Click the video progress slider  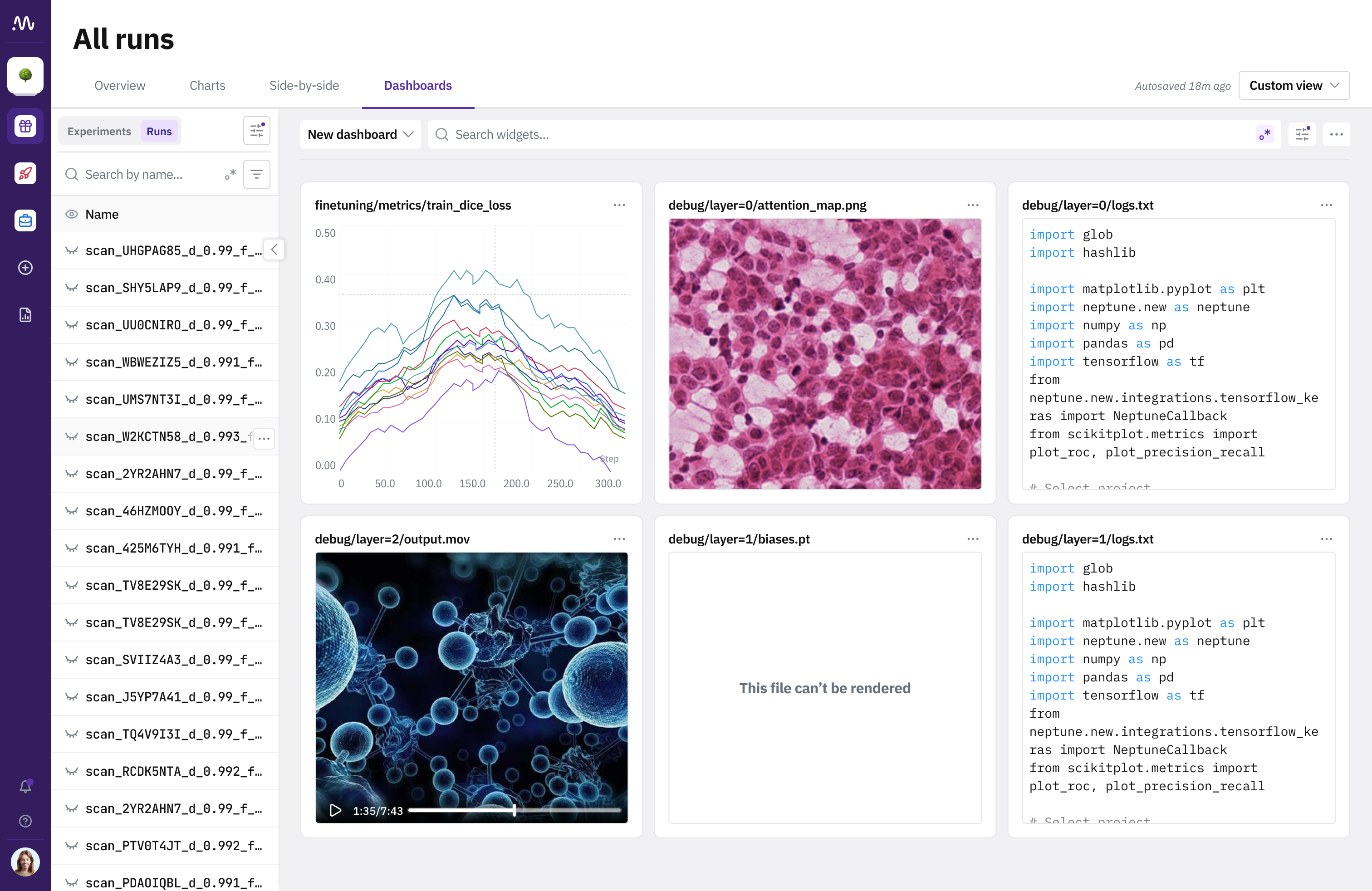pyautogui.click(x=514, y=810)
